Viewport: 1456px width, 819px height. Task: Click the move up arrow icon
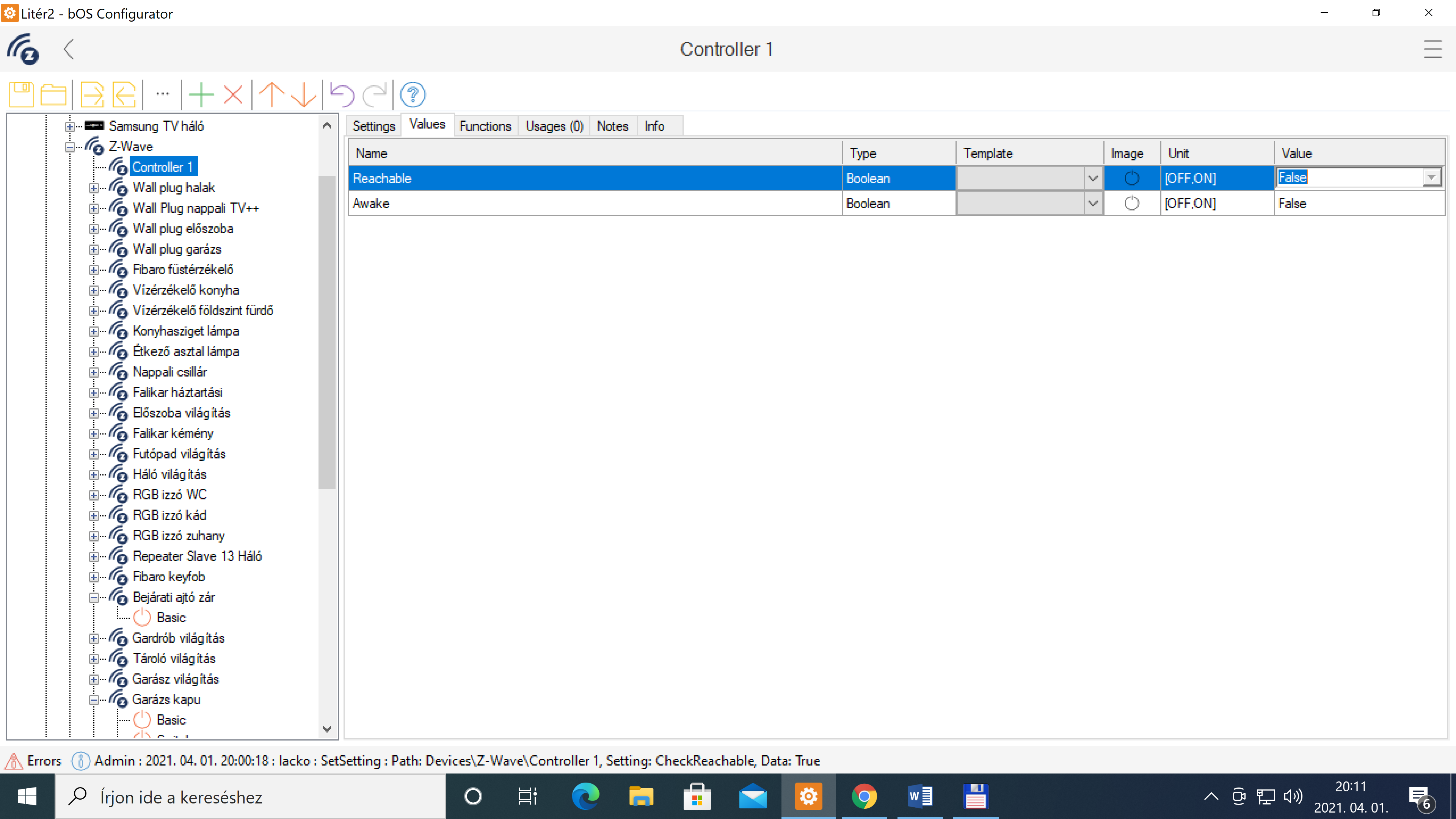point(271,94)
